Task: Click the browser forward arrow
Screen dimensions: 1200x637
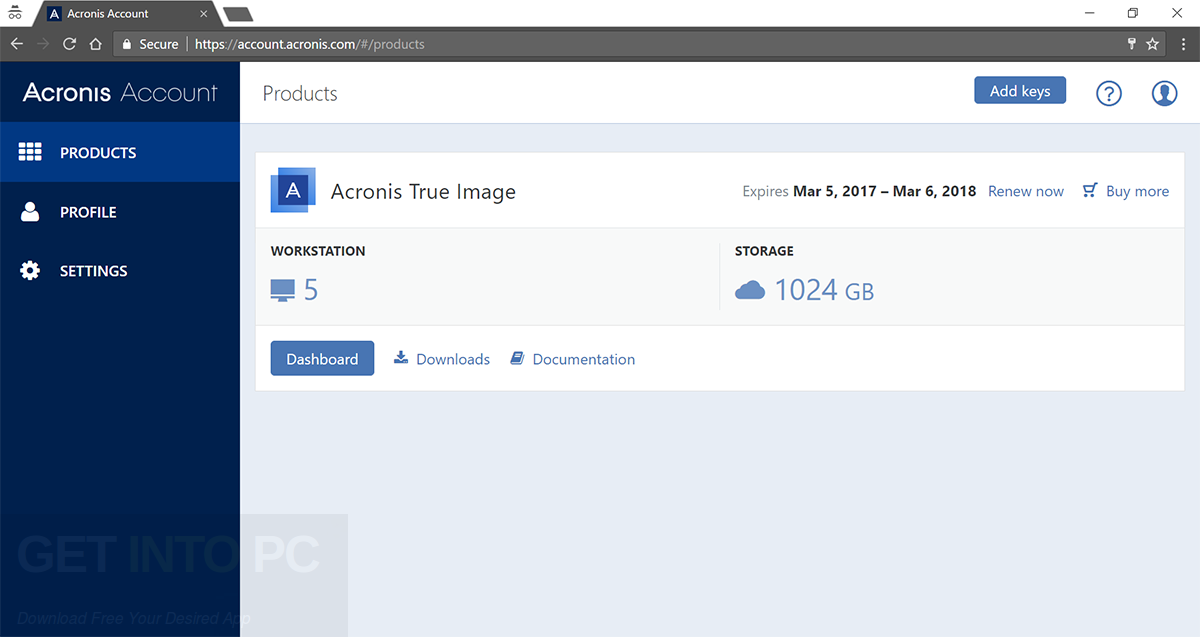Action: [43, 44]
